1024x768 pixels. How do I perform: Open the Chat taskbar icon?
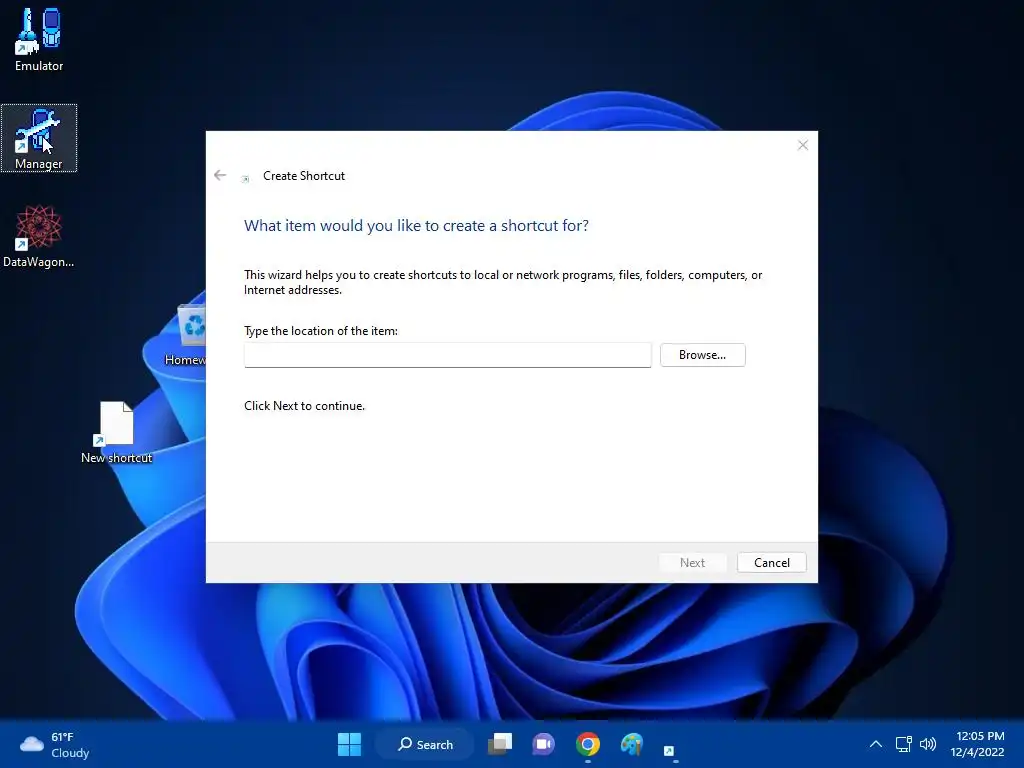(543, 744)
